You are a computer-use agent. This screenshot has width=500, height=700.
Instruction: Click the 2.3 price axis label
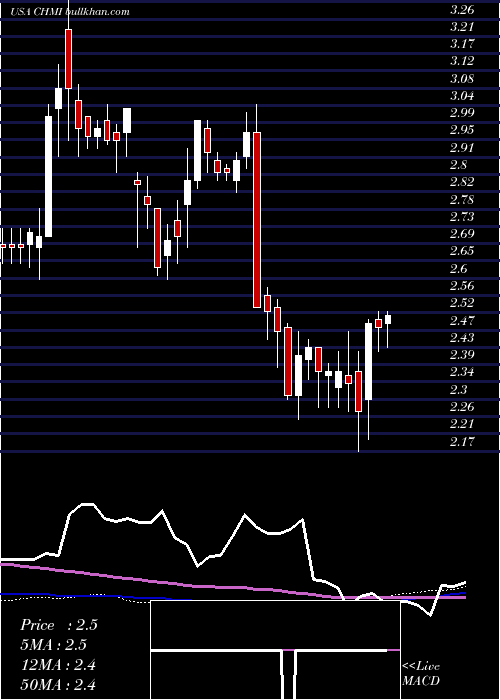click(x=458, y=390)
